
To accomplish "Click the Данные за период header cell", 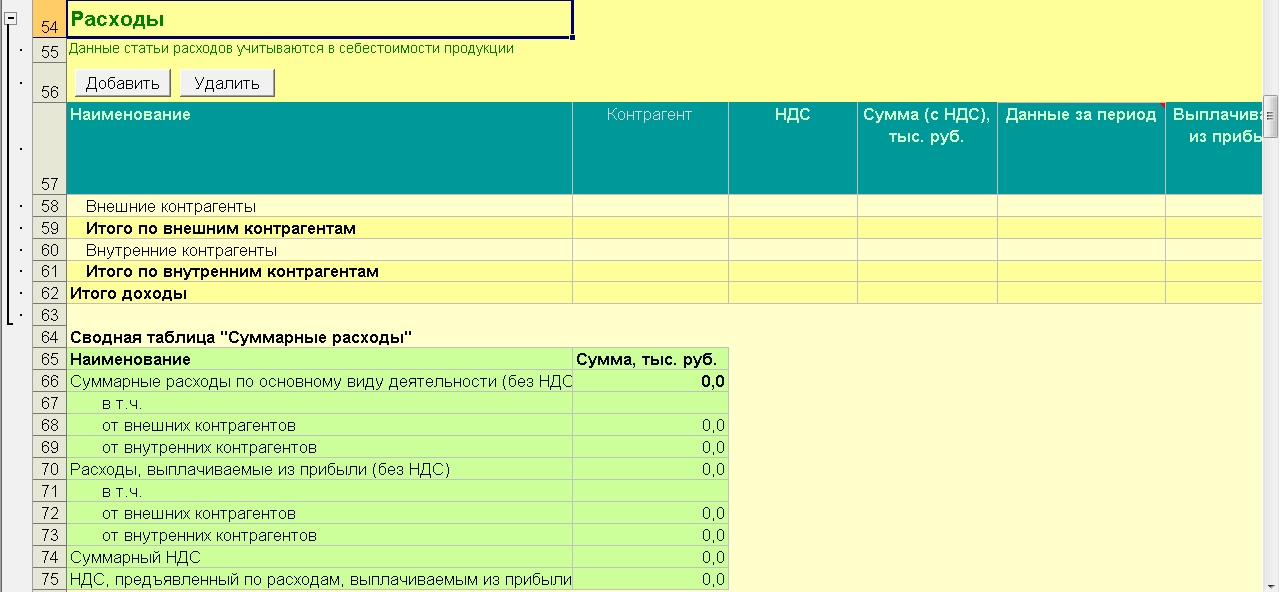I will coord(1080,147).
